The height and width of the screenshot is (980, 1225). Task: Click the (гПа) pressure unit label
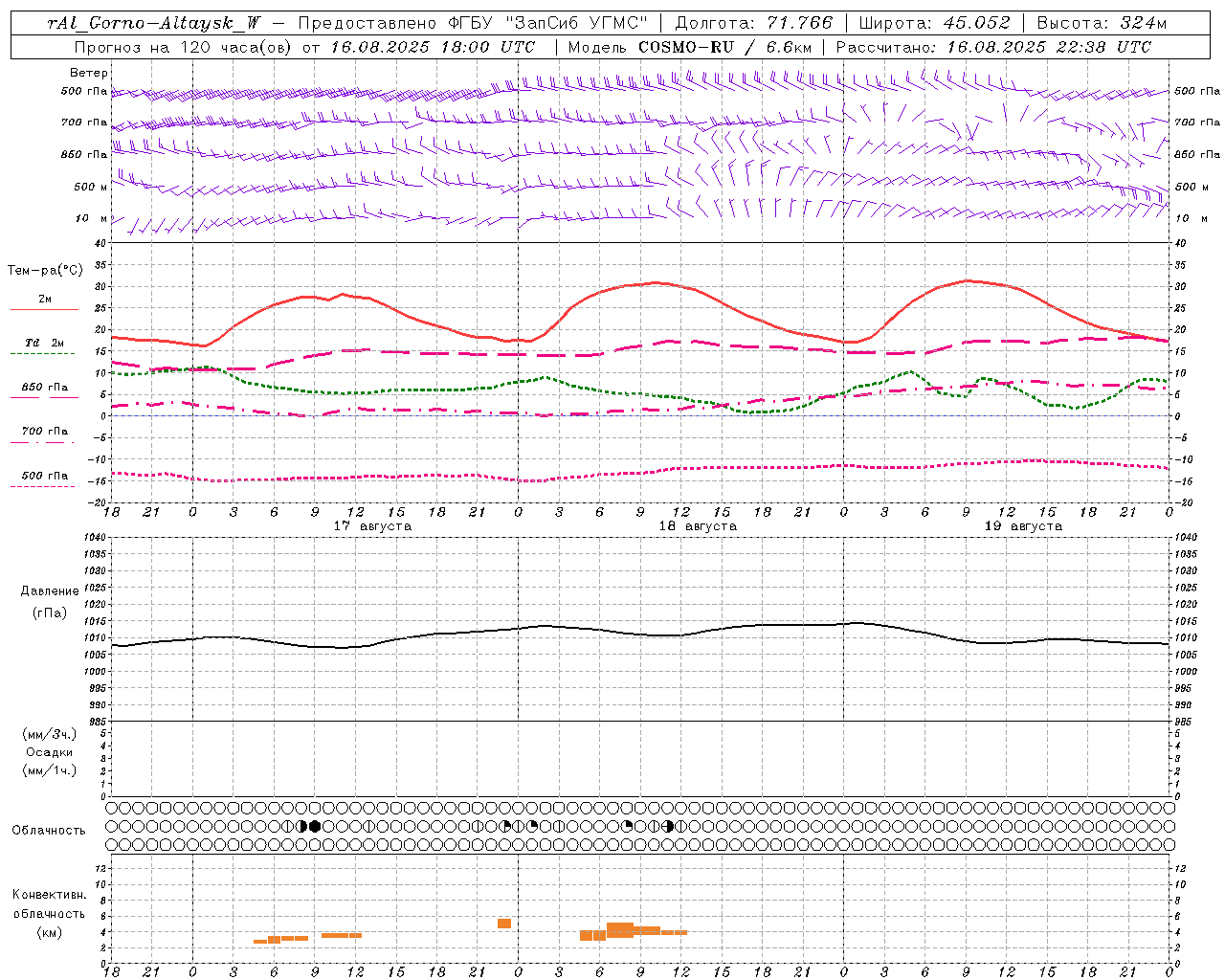(50, 612)
